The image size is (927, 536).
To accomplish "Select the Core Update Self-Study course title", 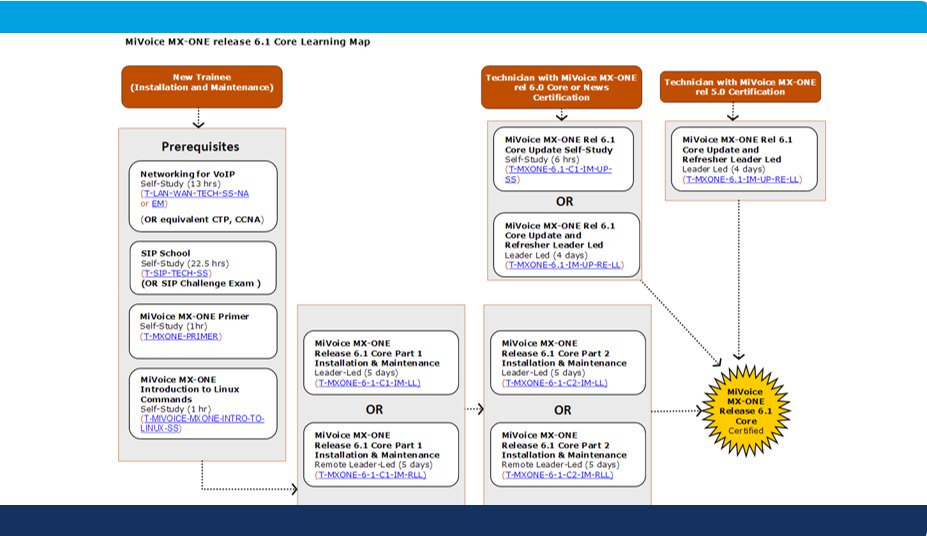I will click(559, 145).
